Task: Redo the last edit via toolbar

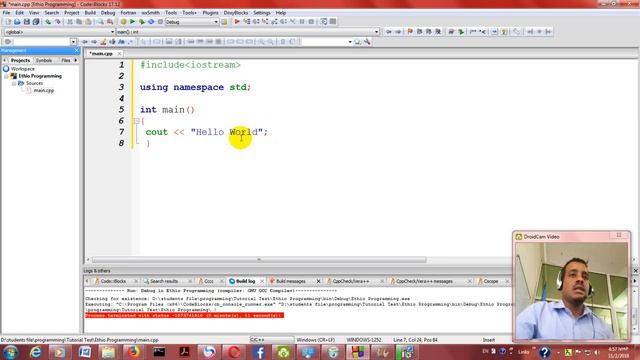Action: point(58,22)
